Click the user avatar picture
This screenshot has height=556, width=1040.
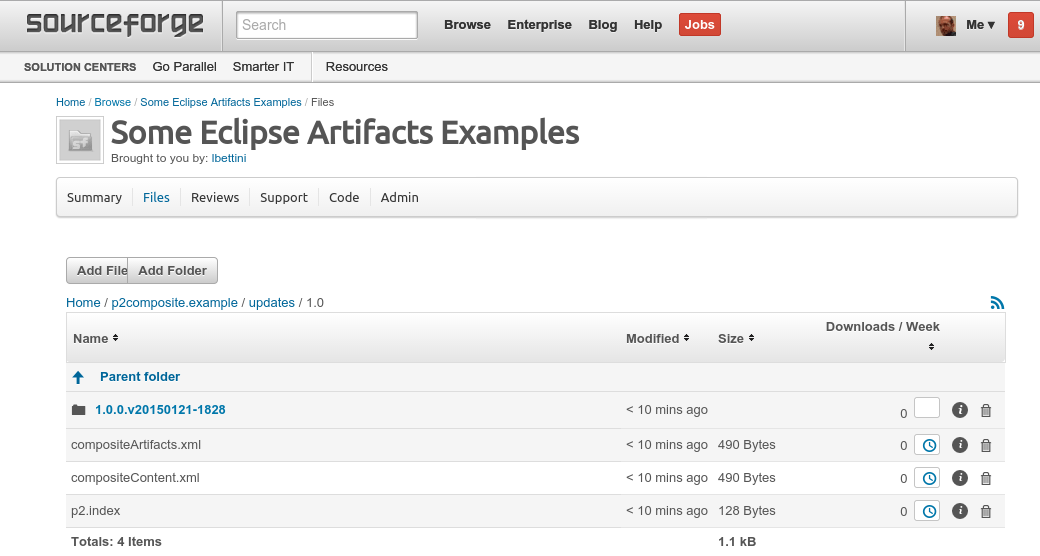click(946, 25)
